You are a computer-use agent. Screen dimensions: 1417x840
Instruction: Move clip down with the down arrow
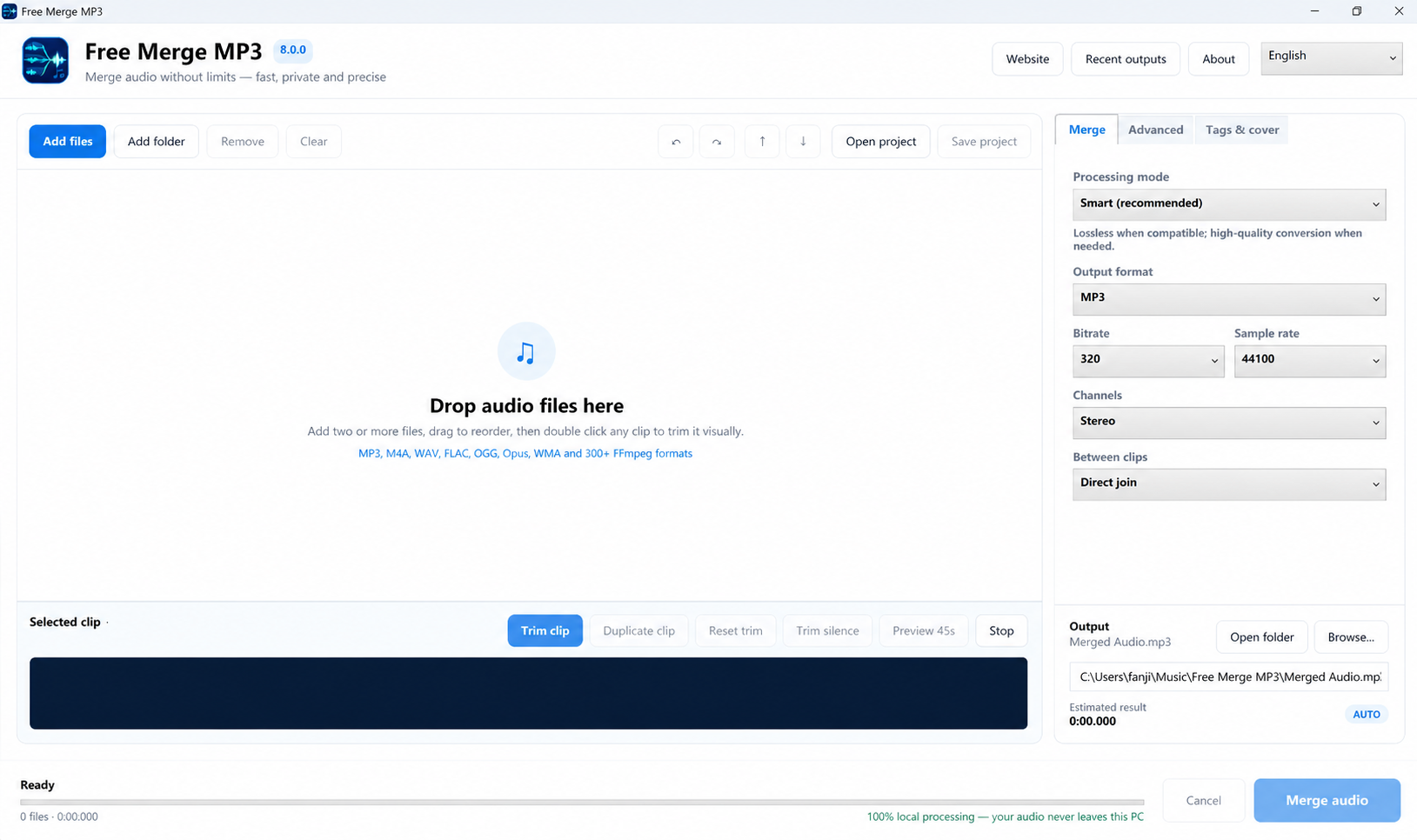pos(803,142)
